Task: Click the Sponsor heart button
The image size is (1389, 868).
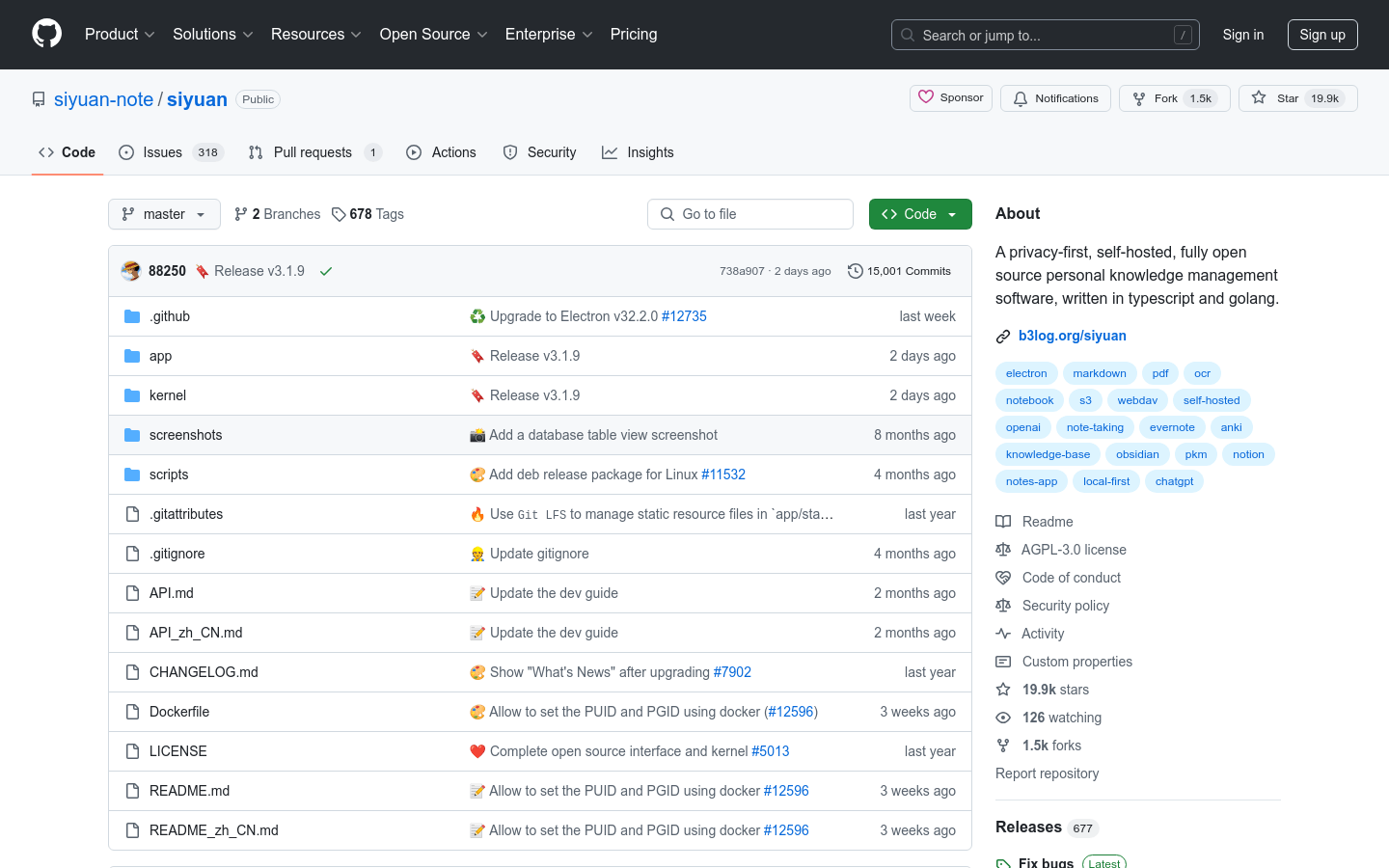Action: pos(950,98)
